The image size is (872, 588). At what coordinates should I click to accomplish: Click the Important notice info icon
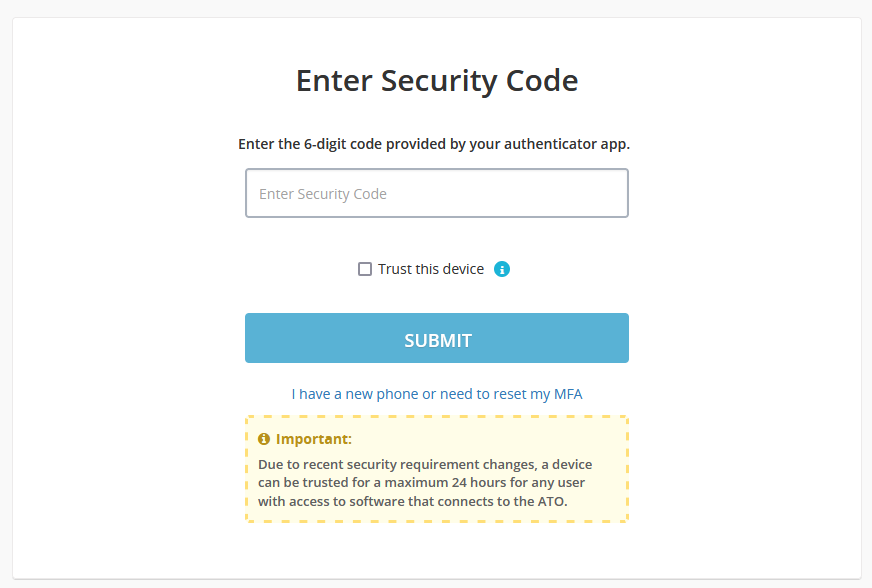pyautogui.click(x=264, y=439)
